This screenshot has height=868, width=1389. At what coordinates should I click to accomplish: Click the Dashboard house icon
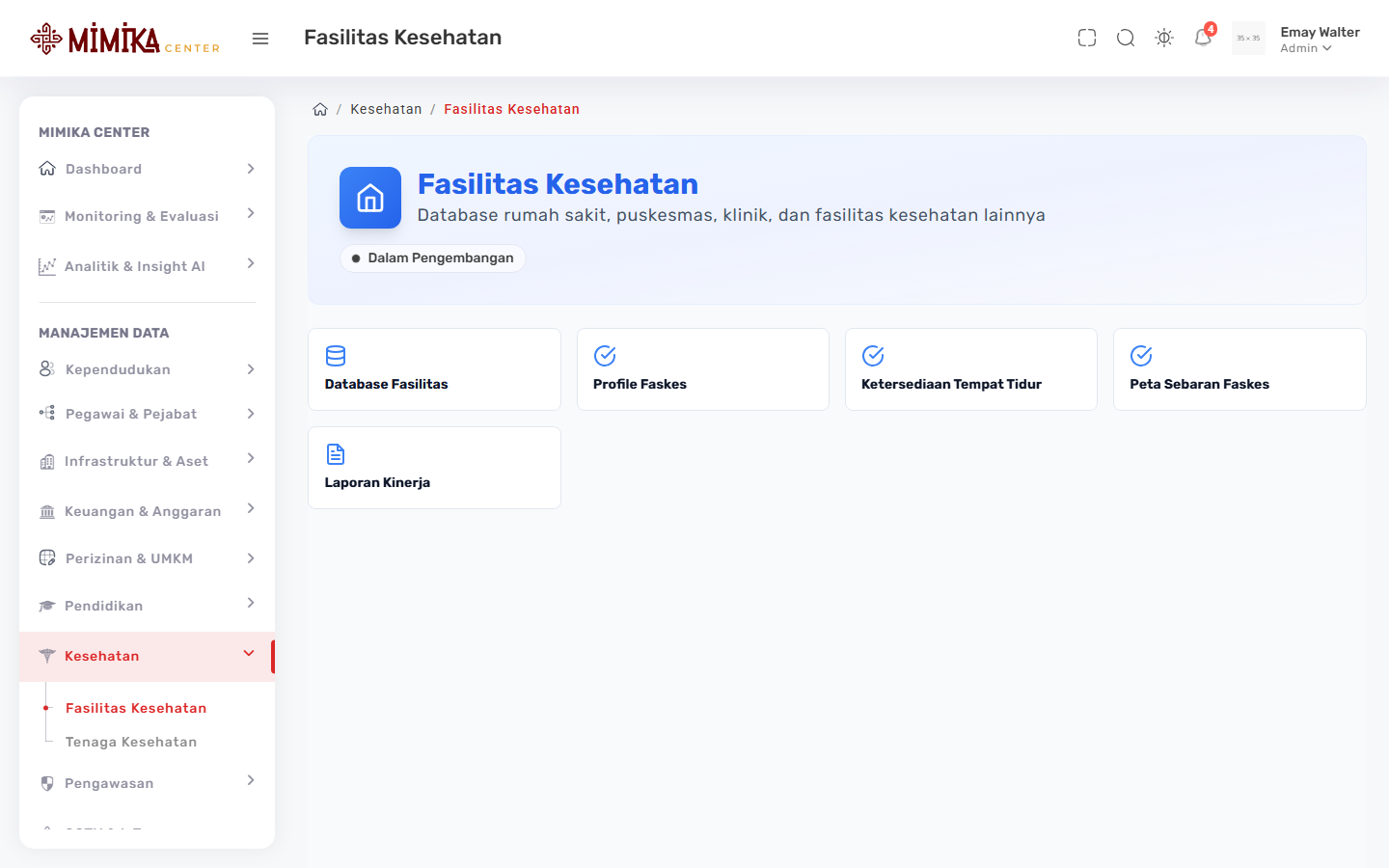(47, 169)
